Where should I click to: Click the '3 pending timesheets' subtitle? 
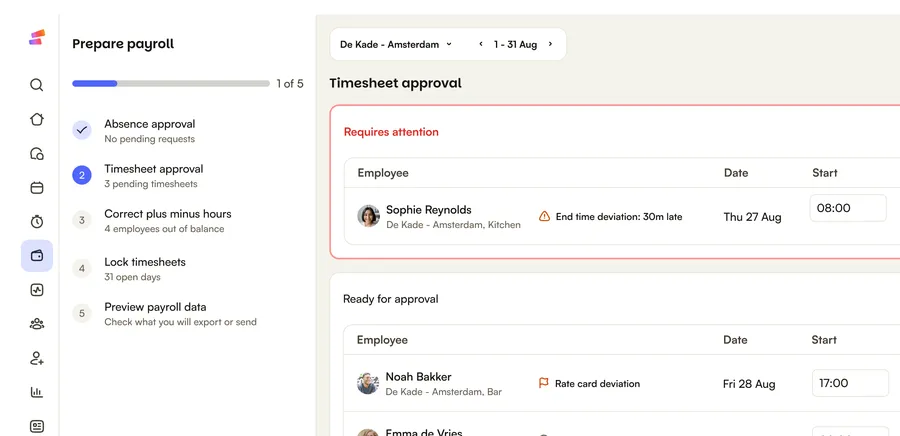[x=151, y=184]
